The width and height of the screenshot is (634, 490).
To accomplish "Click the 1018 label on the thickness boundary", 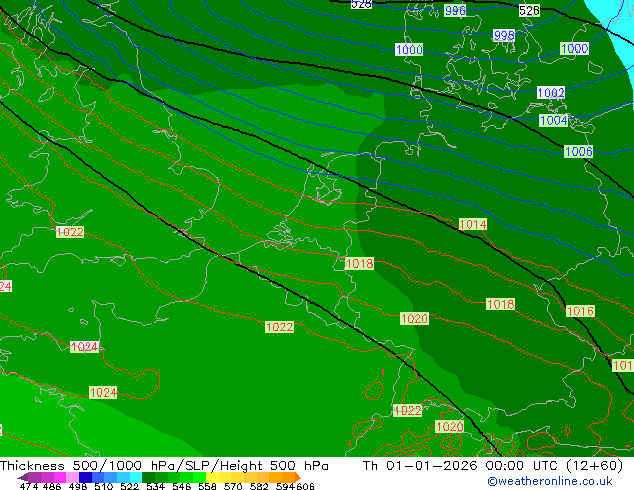I will point(359,264).
